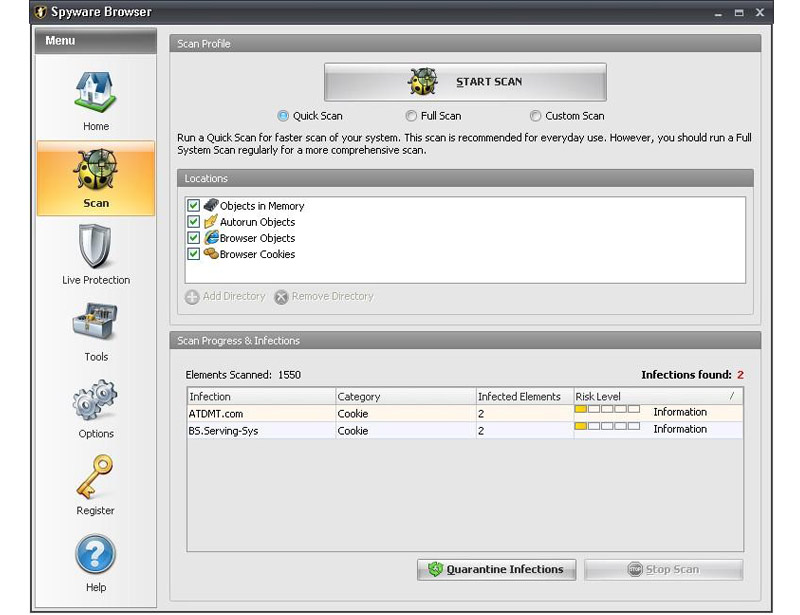
Task: Click risk level bar for BS.Serving-Sys
Action: (607, 427)
